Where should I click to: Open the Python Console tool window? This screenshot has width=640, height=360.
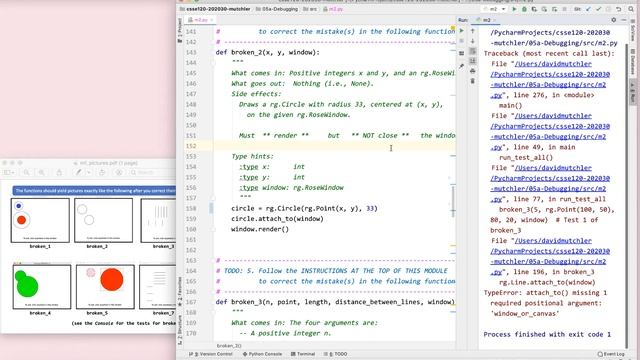tap(262, 354)
